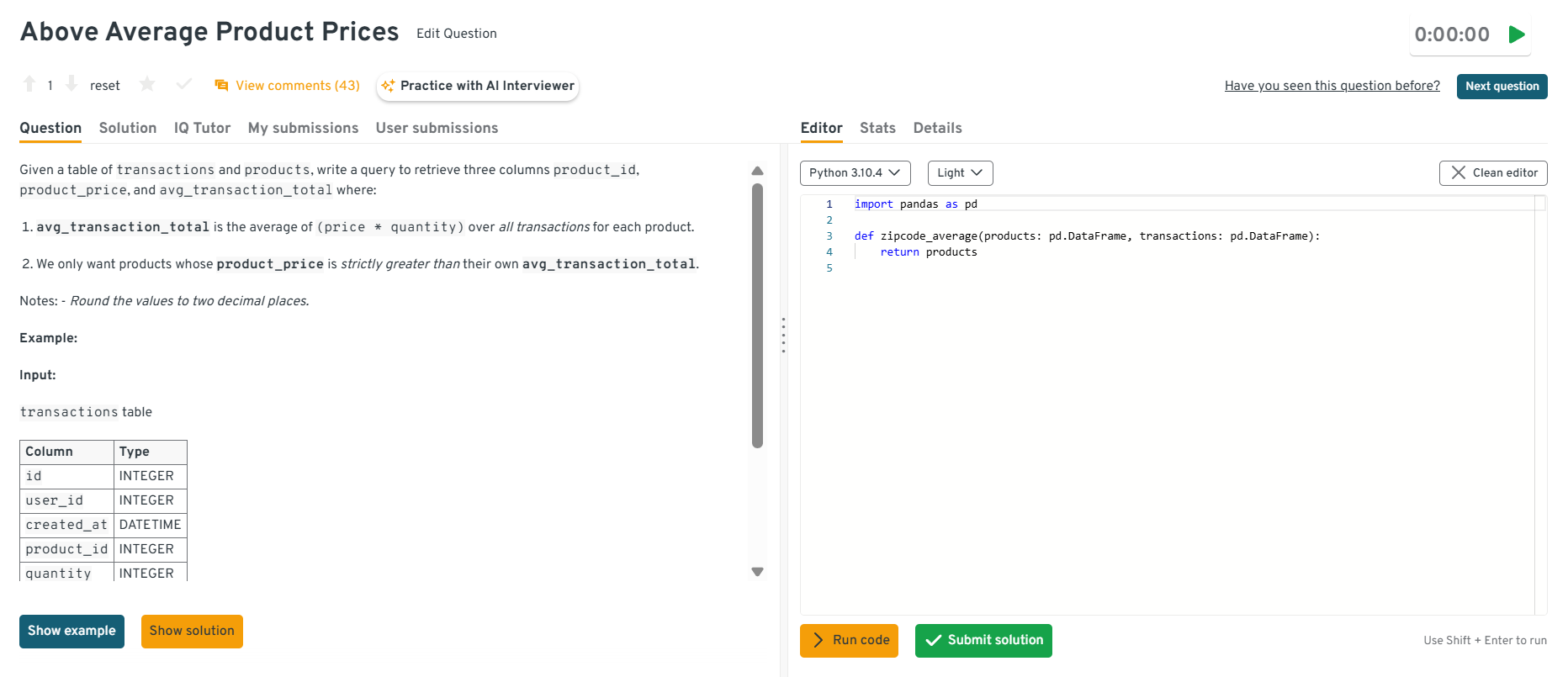Image resolution: width=1568 pixels, height=677 pixels.
Task: Launch Practice with AI Interviewer
Action: pos(478,86)
